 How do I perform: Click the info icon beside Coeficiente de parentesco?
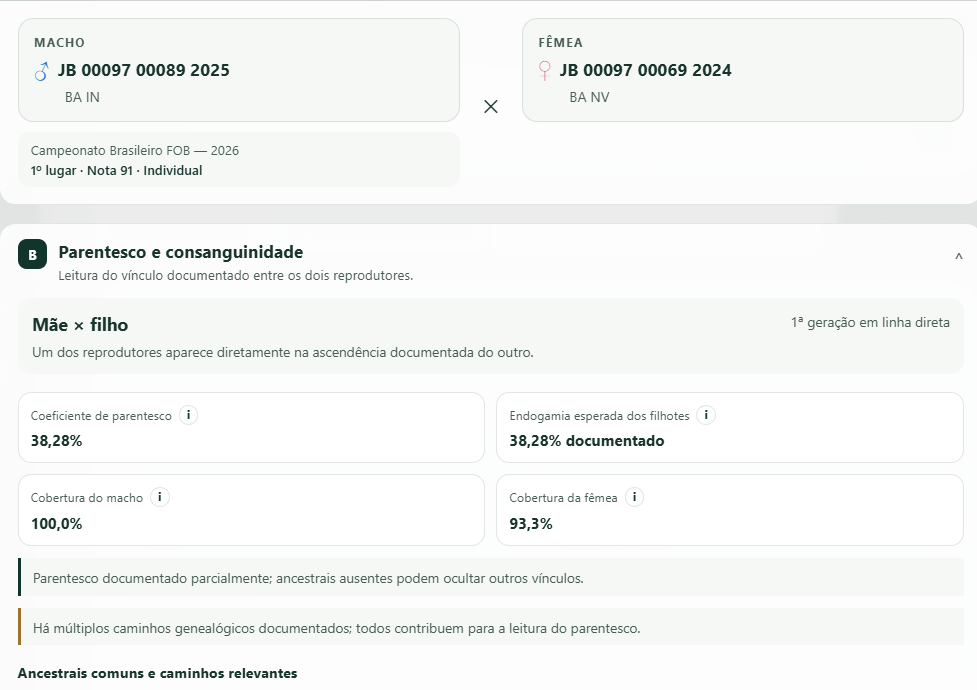188,415
